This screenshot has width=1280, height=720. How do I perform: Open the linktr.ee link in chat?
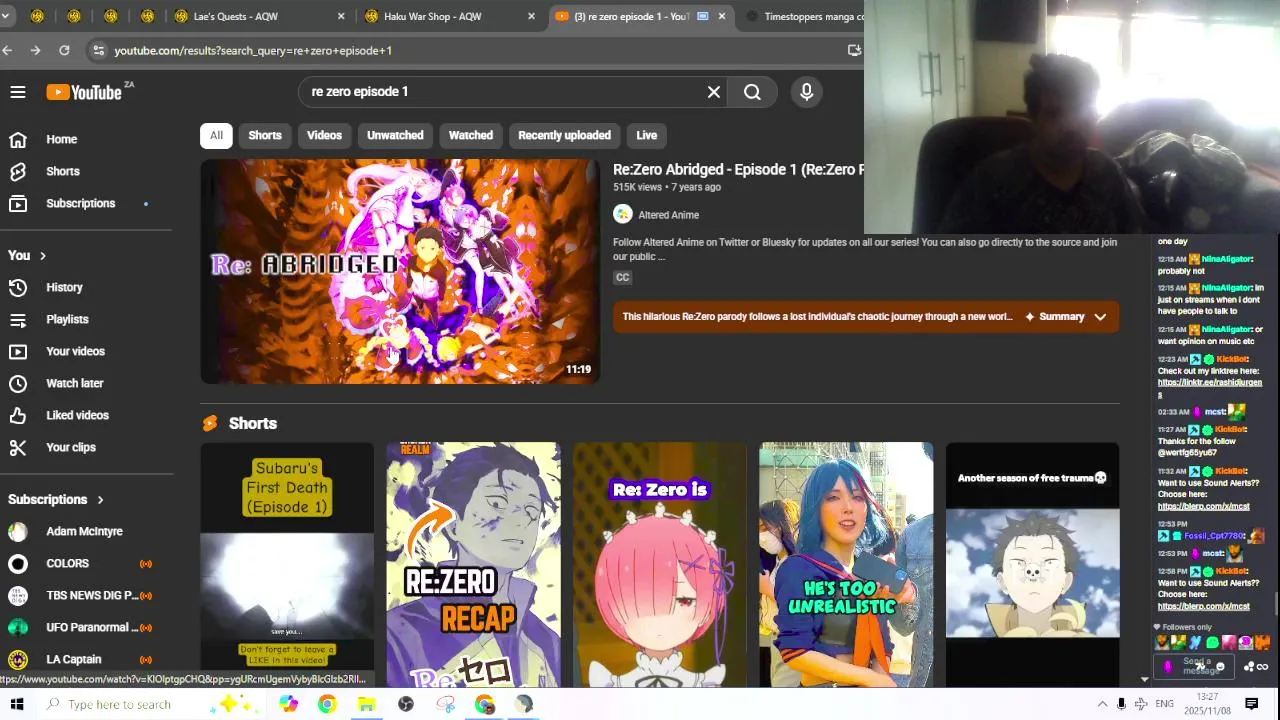1209,387
